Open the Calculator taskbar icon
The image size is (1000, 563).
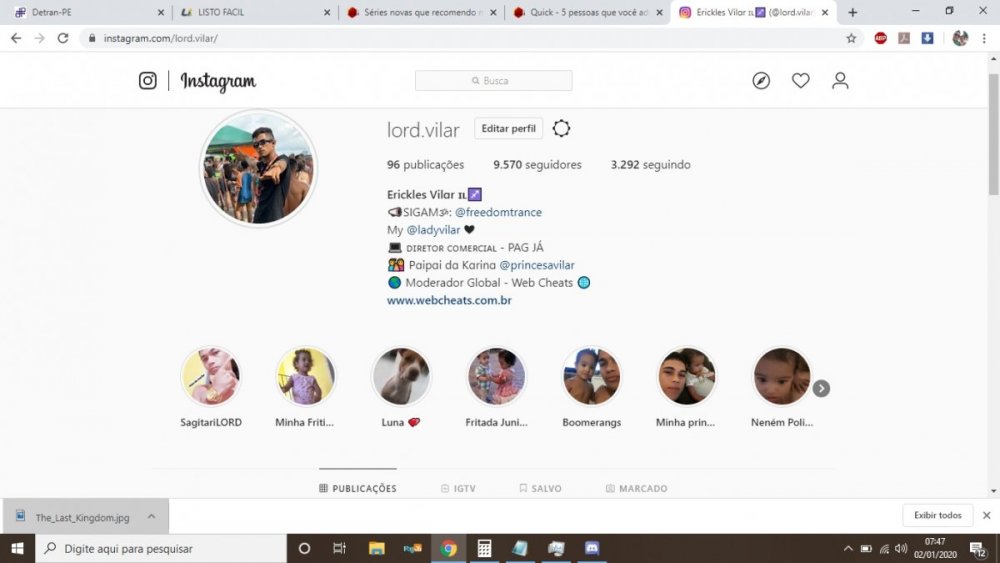pyautogui.click(x=484, y=548)
